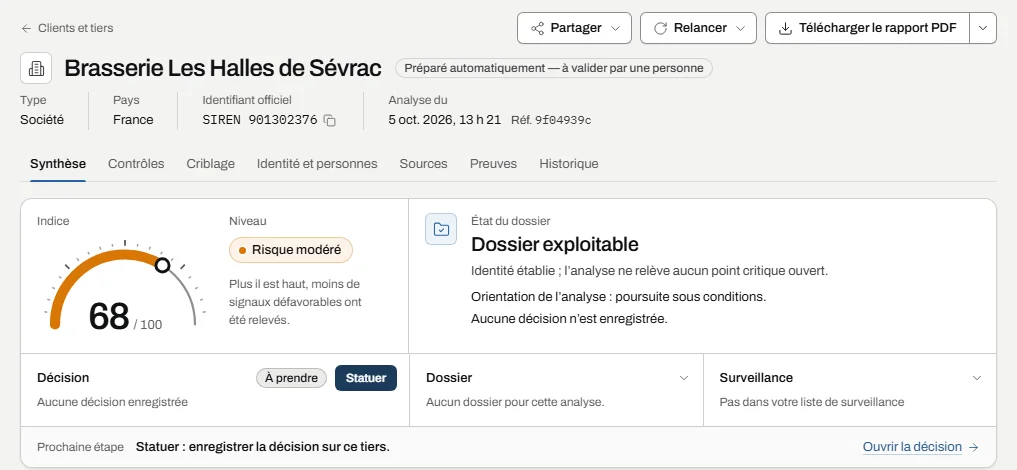1017x470 pixels.
Task: Click the 'Aucune décision enregistrée' text under Décision
Action: (x=112, y=402)
